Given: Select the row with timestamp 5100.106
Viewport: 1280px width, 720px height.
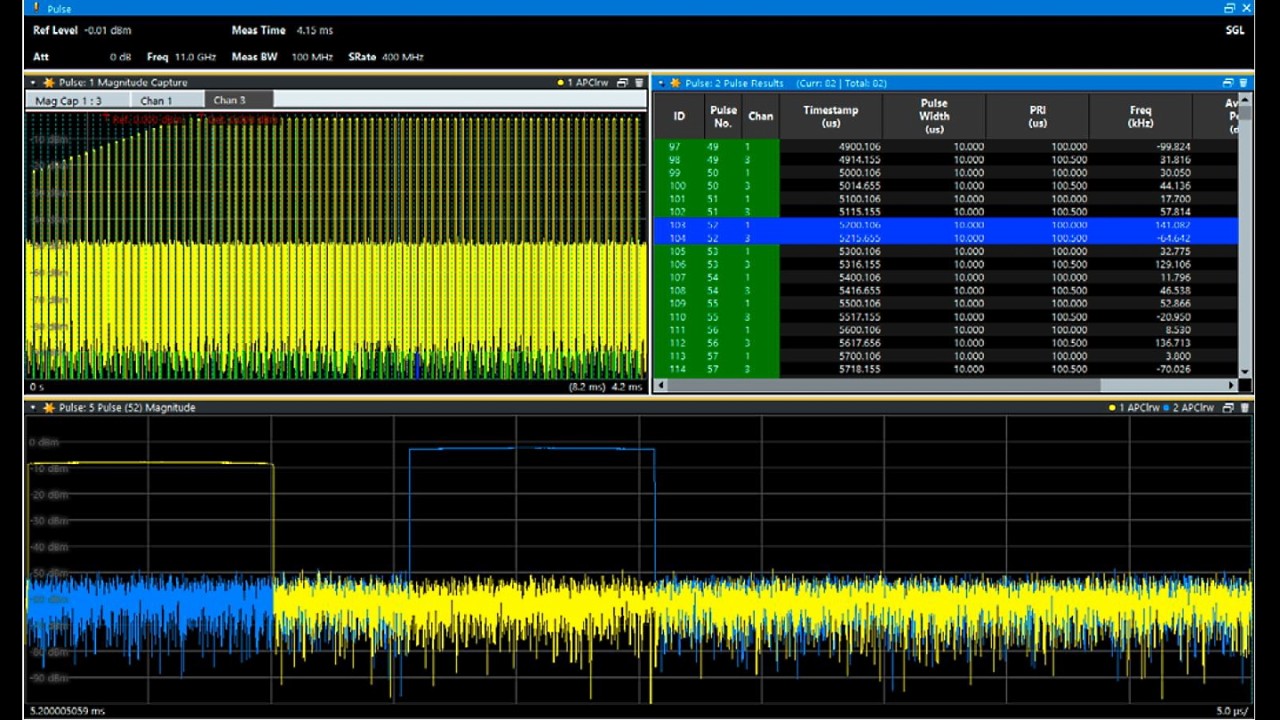Looking at the screenshot, I should 946,199.
